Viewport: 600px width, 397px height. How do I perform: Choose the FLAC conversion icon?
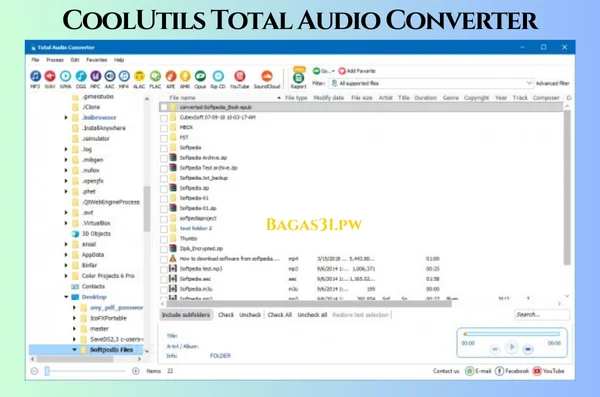(x=155, y=76)
